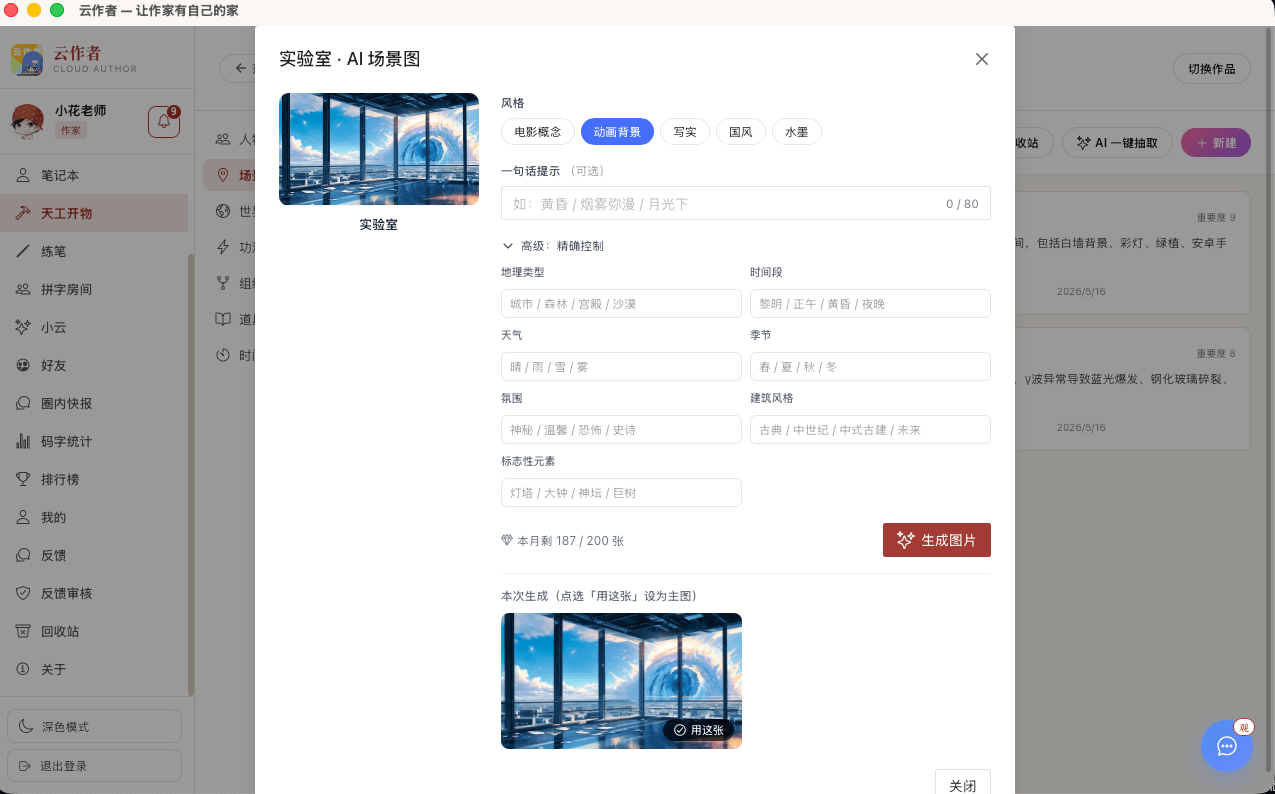Viewport: 1275px width, 794px height.
Task: Select the 场景 location pin tab
Action: point(230,176)
